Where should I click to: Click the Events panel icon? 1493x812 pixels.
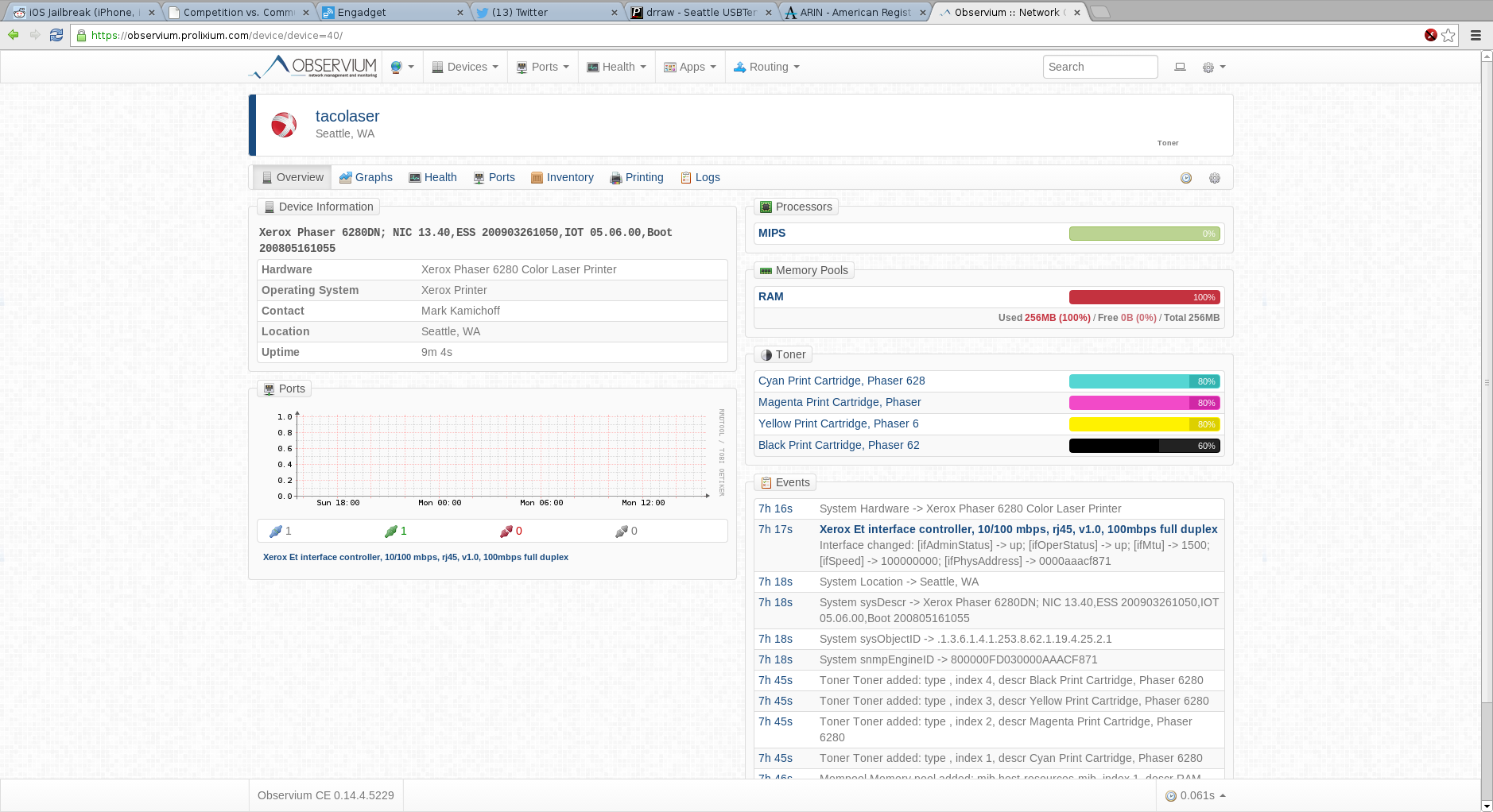click(x=766, y=483)
